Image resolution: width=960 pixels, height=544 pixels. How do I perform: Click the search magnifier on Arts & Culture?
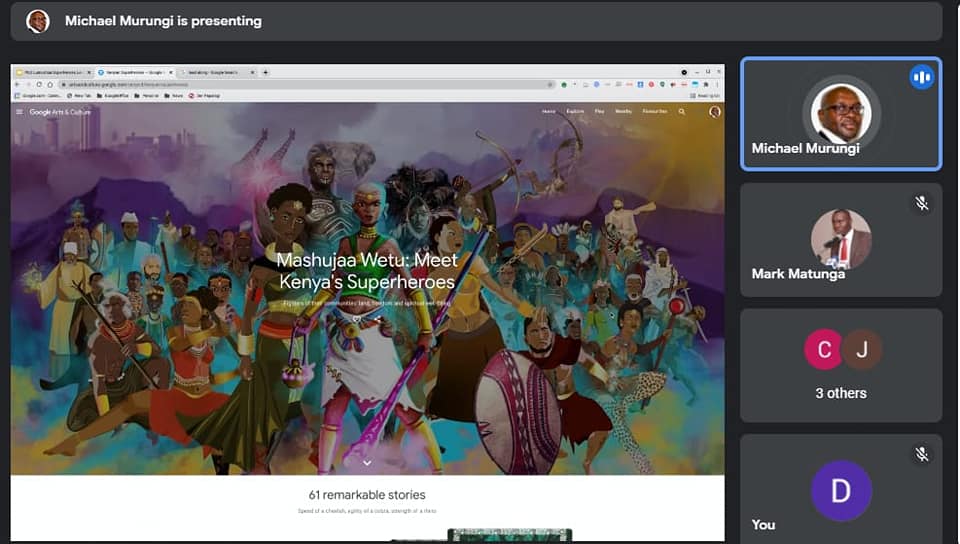pos(682,112)
